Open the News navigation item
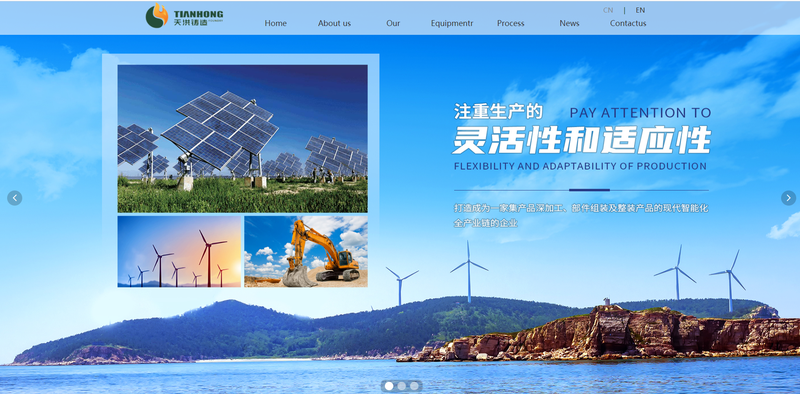The image size is (800, 394). (x=569, y=23)
